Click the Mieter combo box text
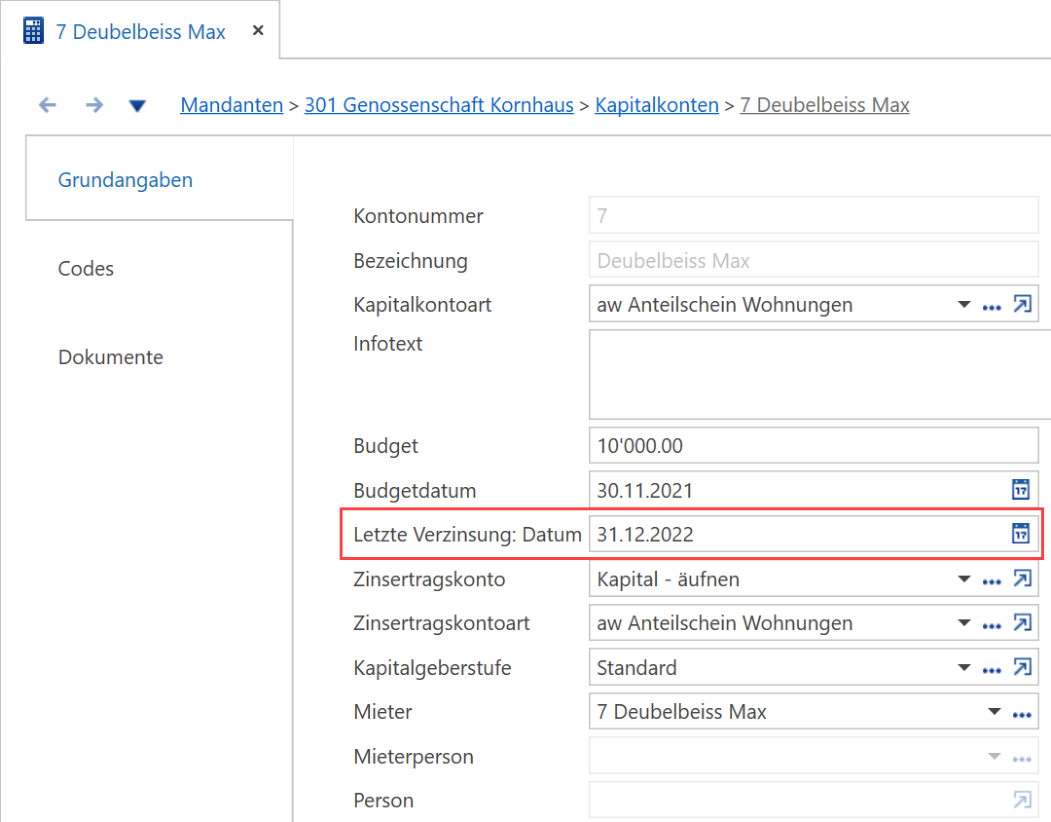Screen dimensions: 1051x822 coord(681,711)
